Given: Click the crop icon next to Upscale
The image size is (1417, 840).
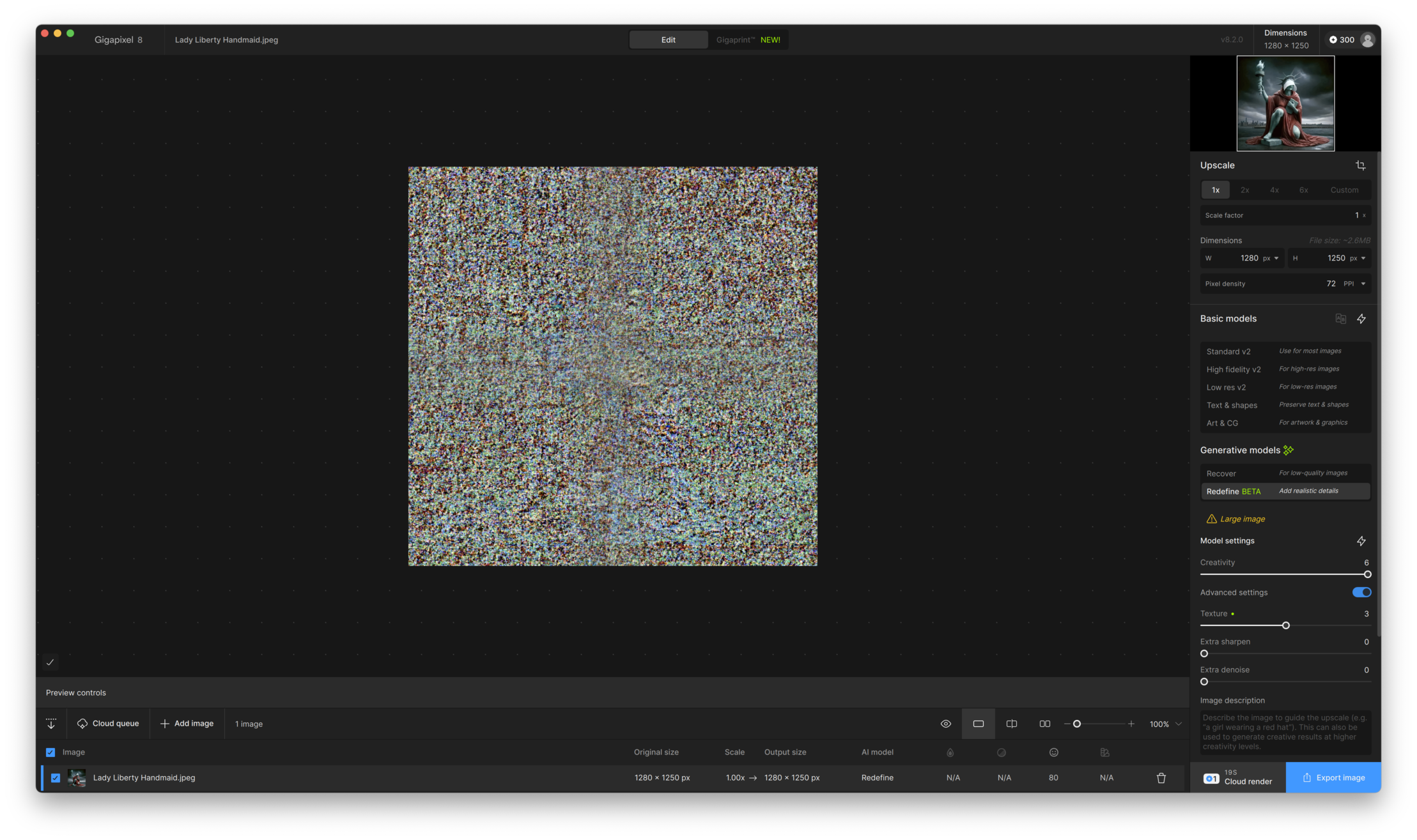Looking at the screenshot, I should coord(1360,165).
